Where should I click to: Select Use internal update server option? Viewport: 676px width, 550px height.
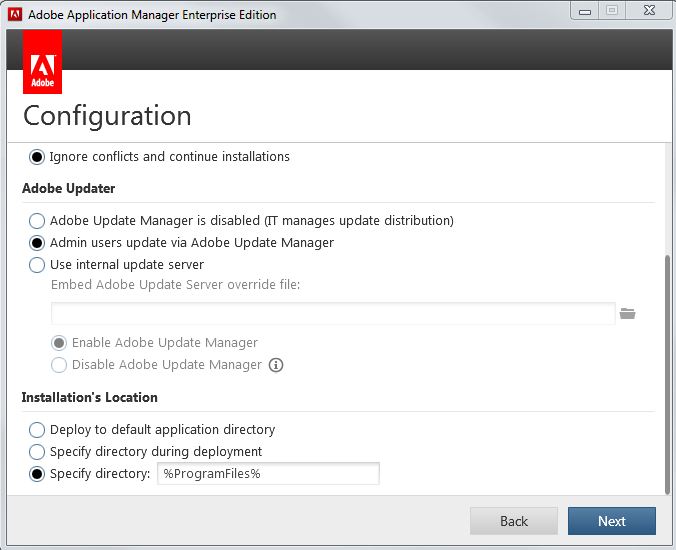coord(37,265)
